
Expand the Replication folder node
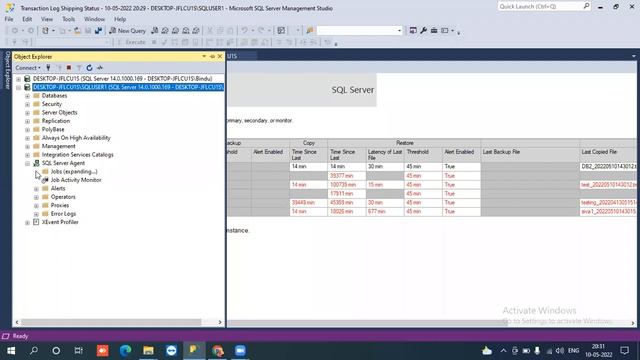point(27,121)
